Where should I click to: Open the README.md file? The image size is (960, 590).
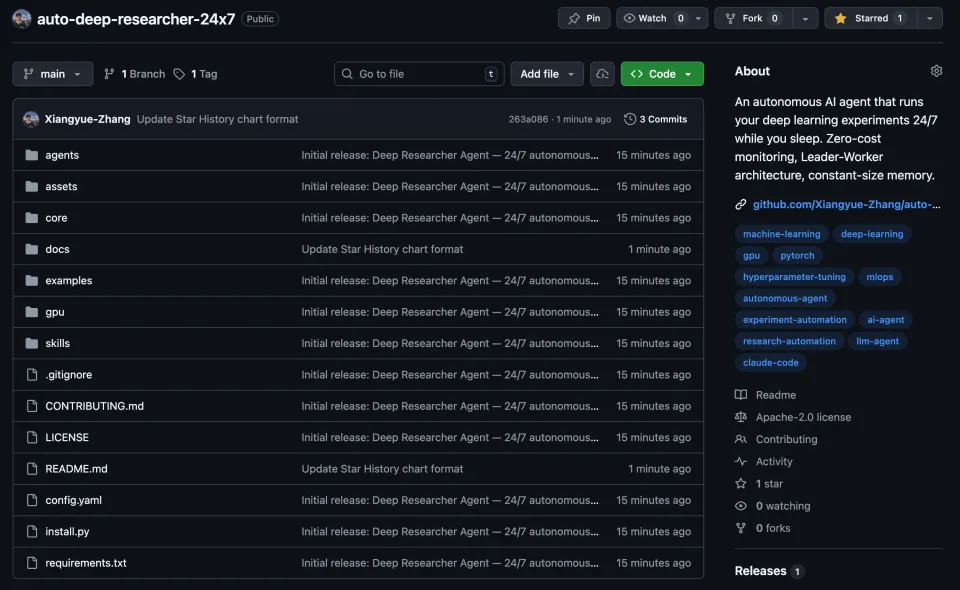point(76,469)
